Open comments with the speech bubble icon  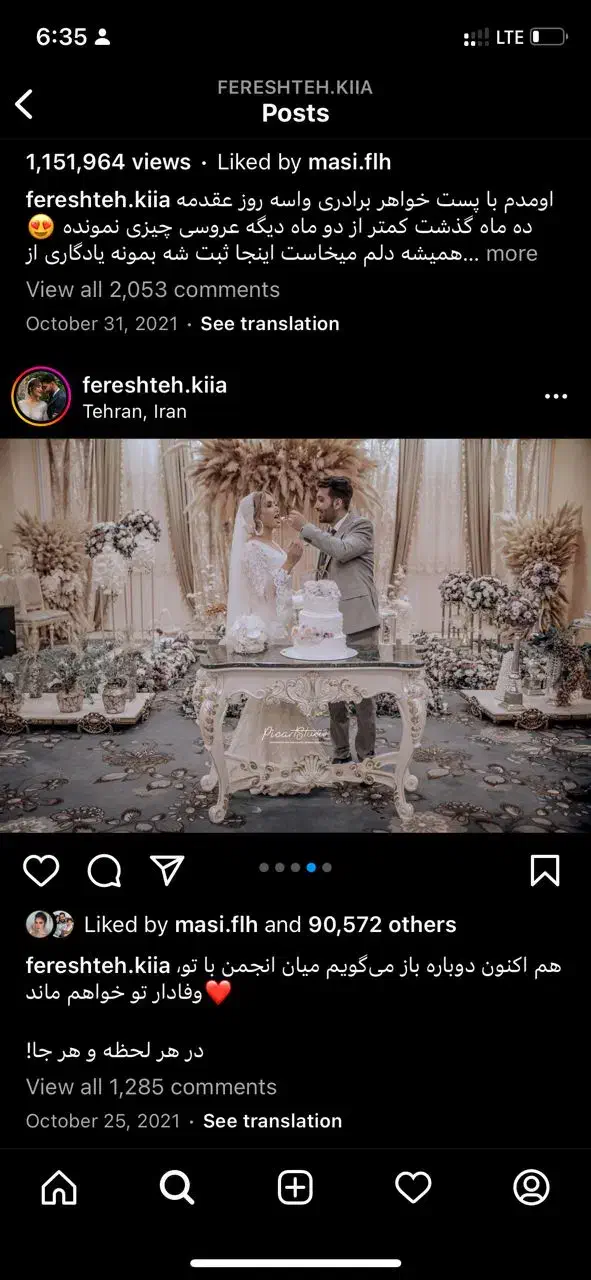[x=104, y=871]
